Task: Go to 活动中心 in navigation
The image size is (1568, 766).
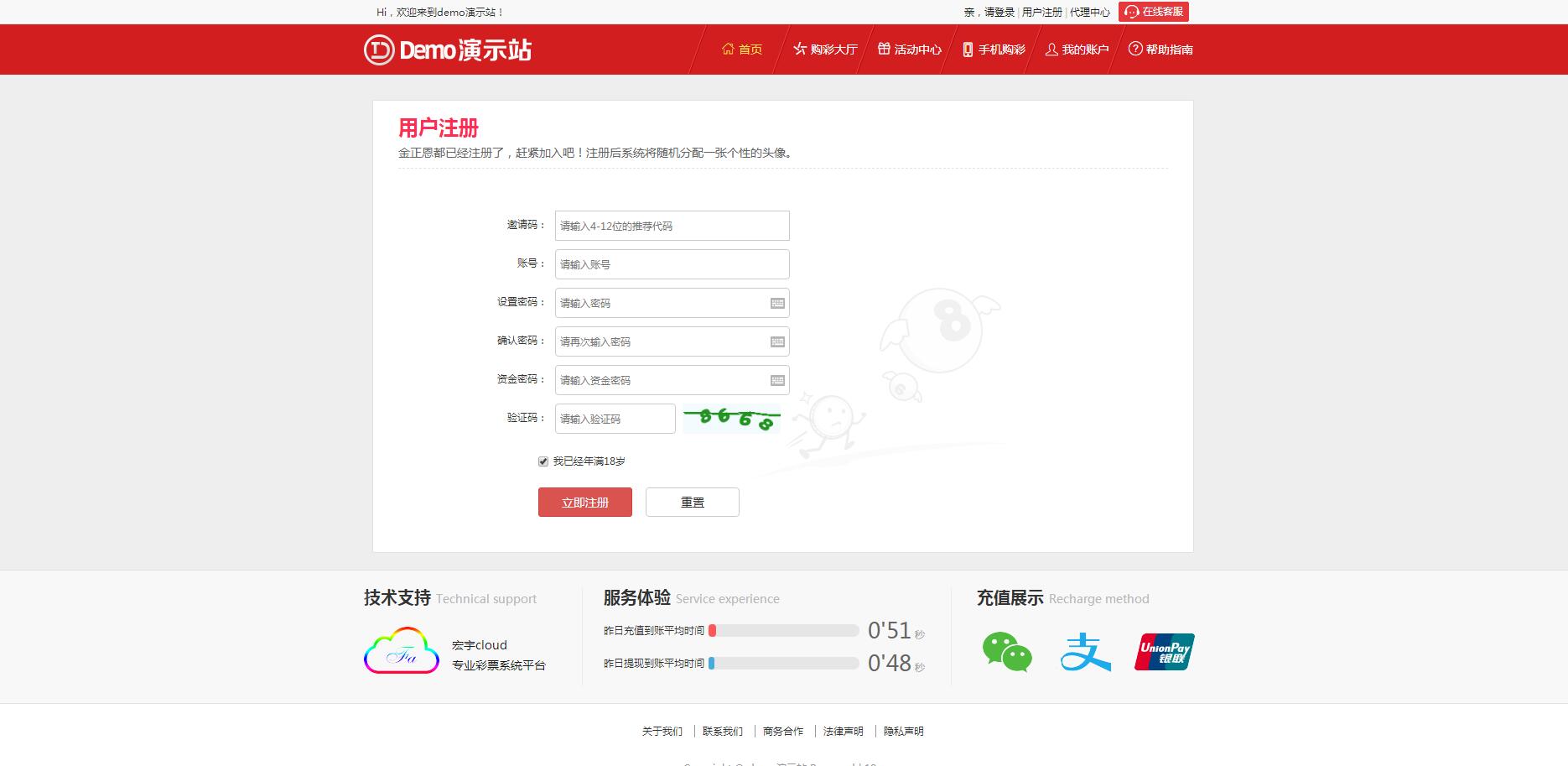Action: pos(910,50)
